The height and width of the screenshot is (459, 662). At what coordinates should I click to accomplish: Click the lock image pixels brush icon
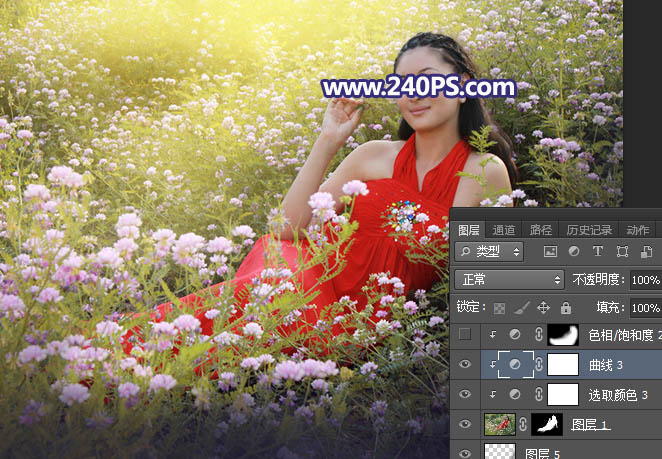521,308
